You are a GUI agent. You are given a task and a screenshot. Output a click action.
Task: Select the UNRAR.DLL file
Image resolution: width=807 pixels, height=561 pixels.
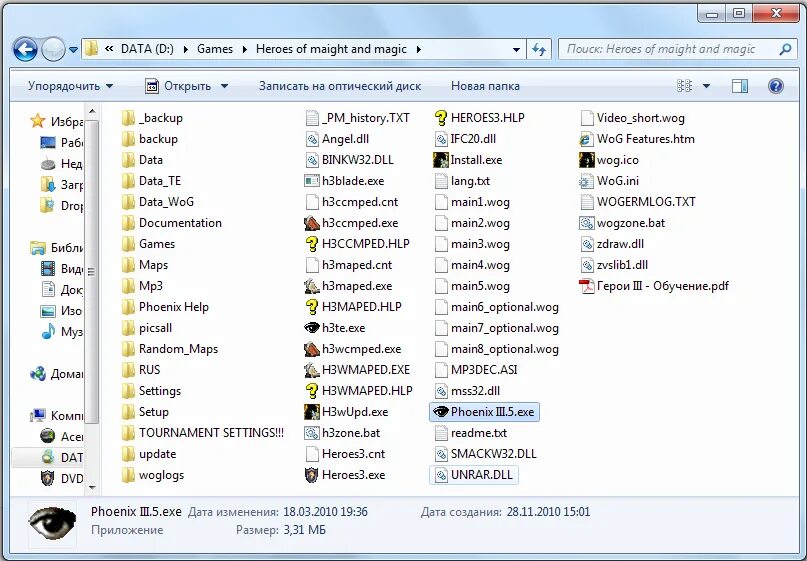pyautogui.click(x=474, y=475)
